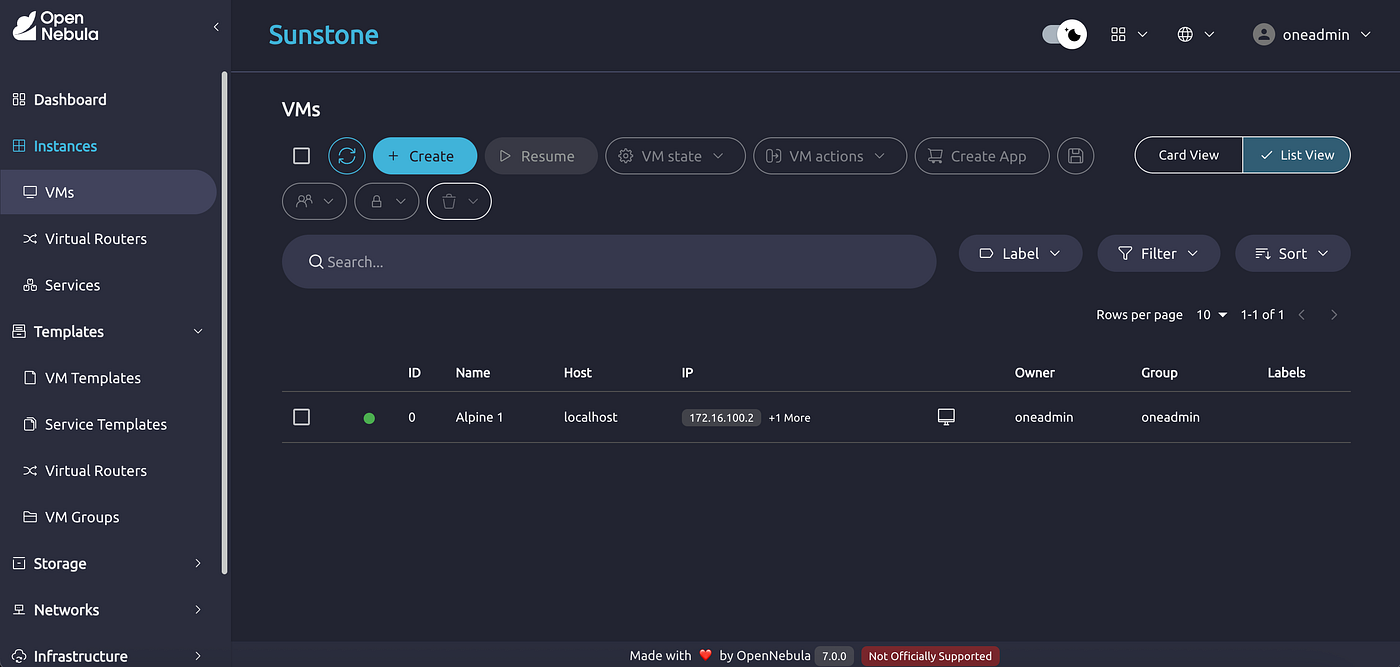Open Virtual Routers under Templates
Screen dimensions: 1400x667
[x=108, y=471]
